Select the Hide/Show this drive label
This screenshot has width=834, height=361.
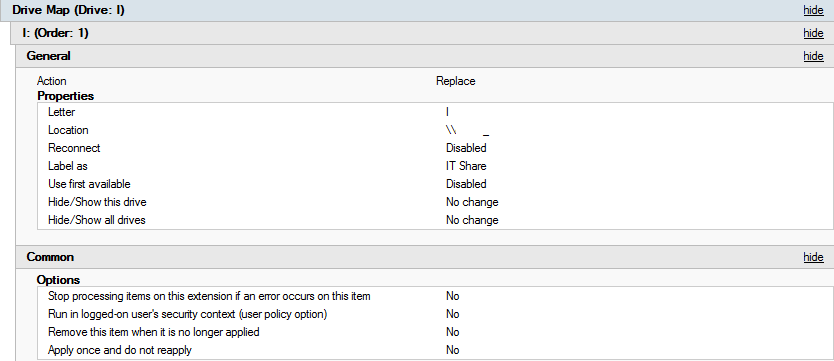[97, 202]
